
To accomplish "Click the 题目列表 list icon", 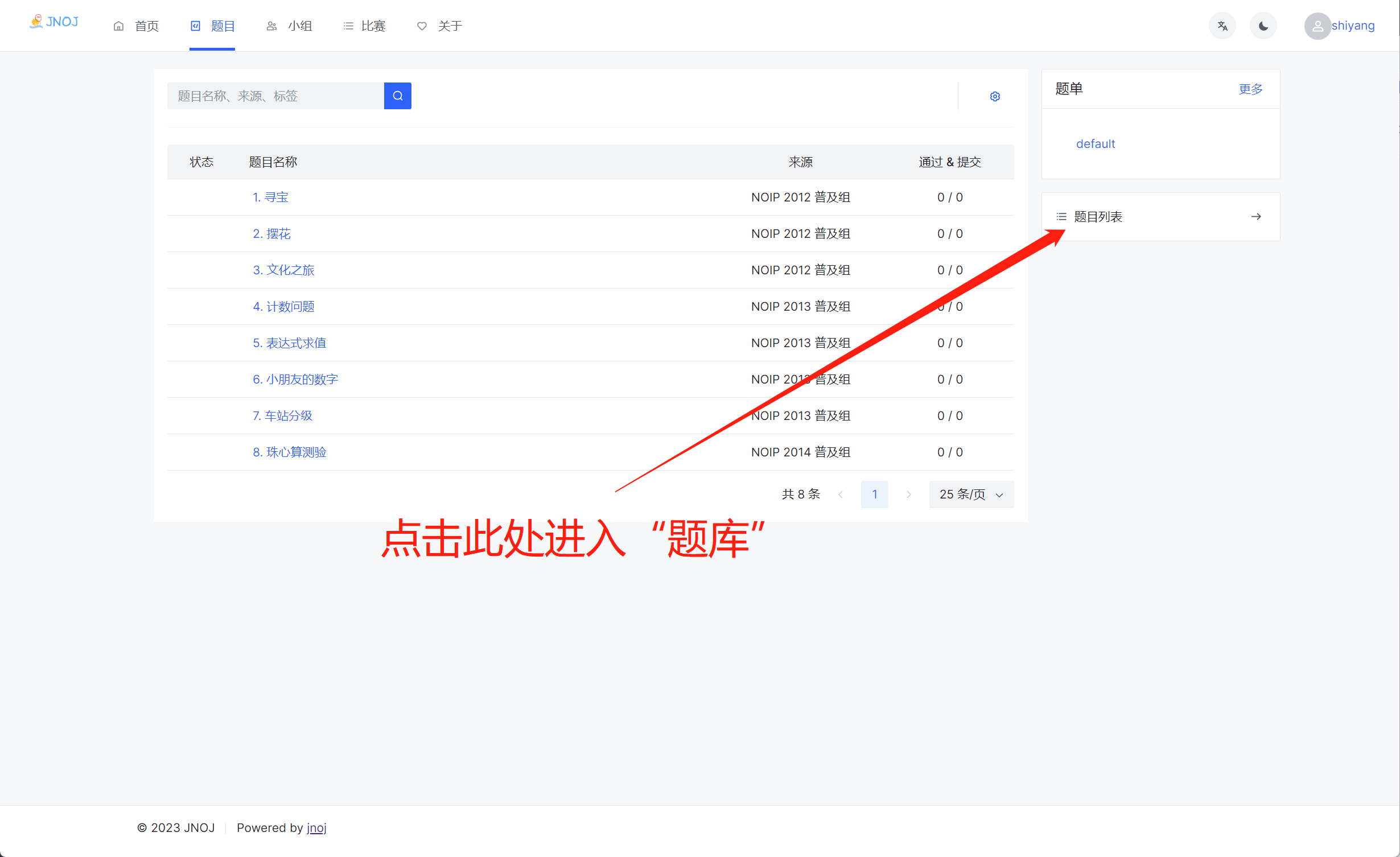I will point(1061,217).
